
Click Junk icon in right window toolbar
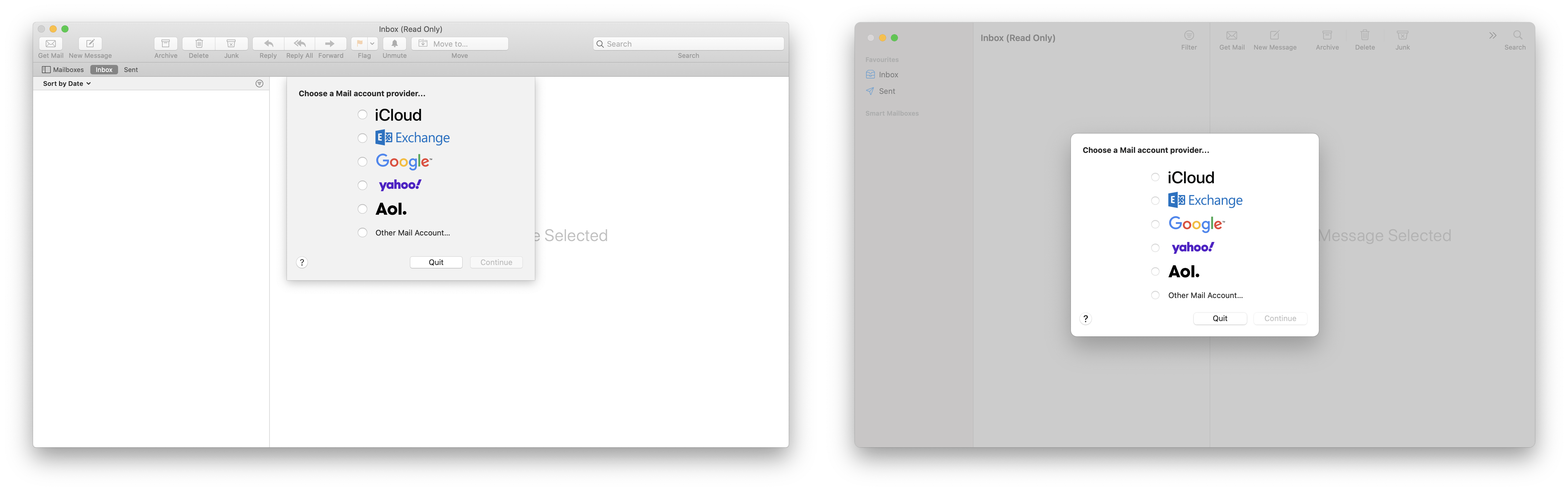coord(1402,35)
